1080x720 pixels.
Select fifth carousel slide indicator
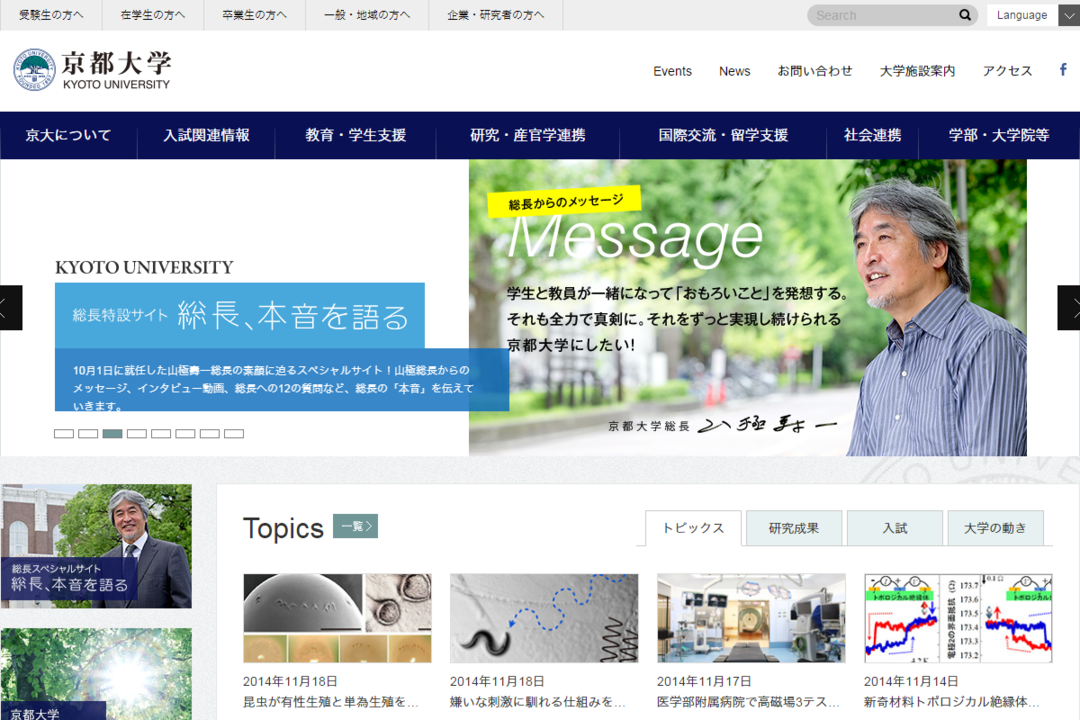coord(160,433)
